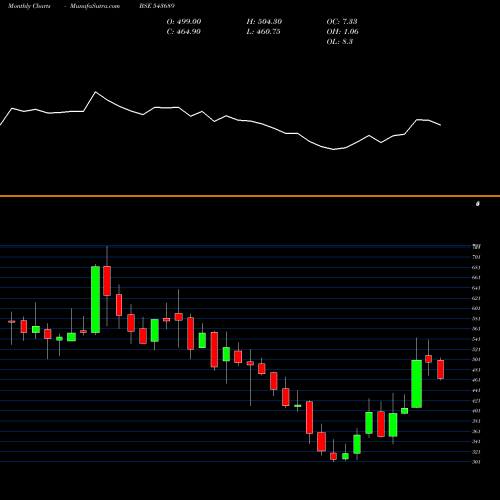Click the 401 price axis label
The height and width of the screenshot is (500, 500).
(476, 411)
